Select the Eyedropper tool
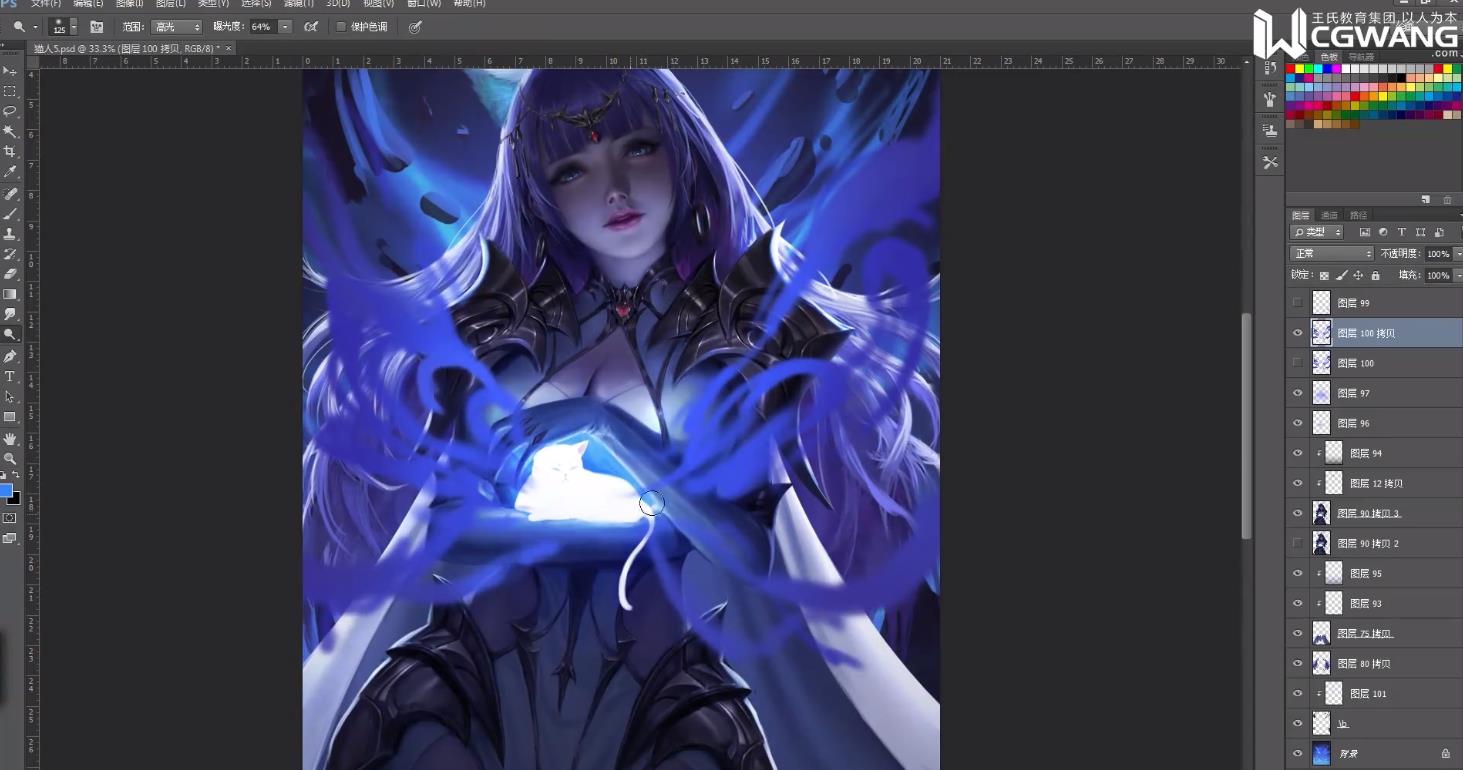1463x770 pixels. pyautogui.click(x=10, y=172)
